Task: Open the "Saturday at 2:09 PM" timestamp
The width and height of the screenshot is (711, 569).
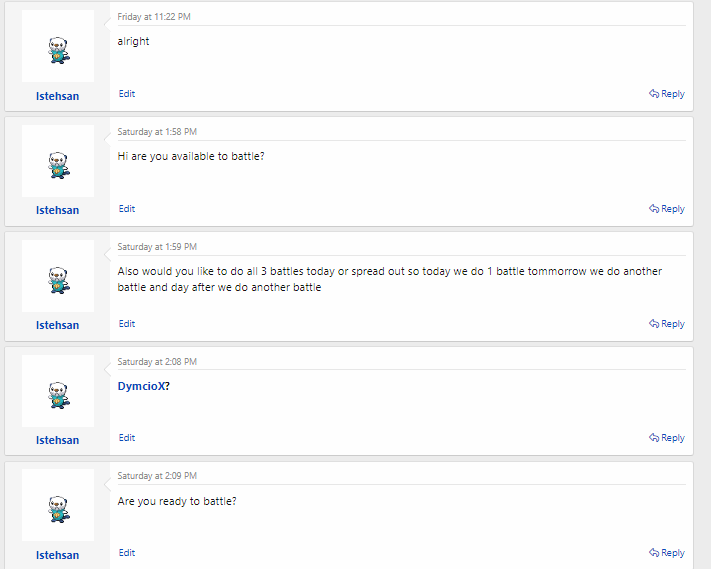Action: 157,476
